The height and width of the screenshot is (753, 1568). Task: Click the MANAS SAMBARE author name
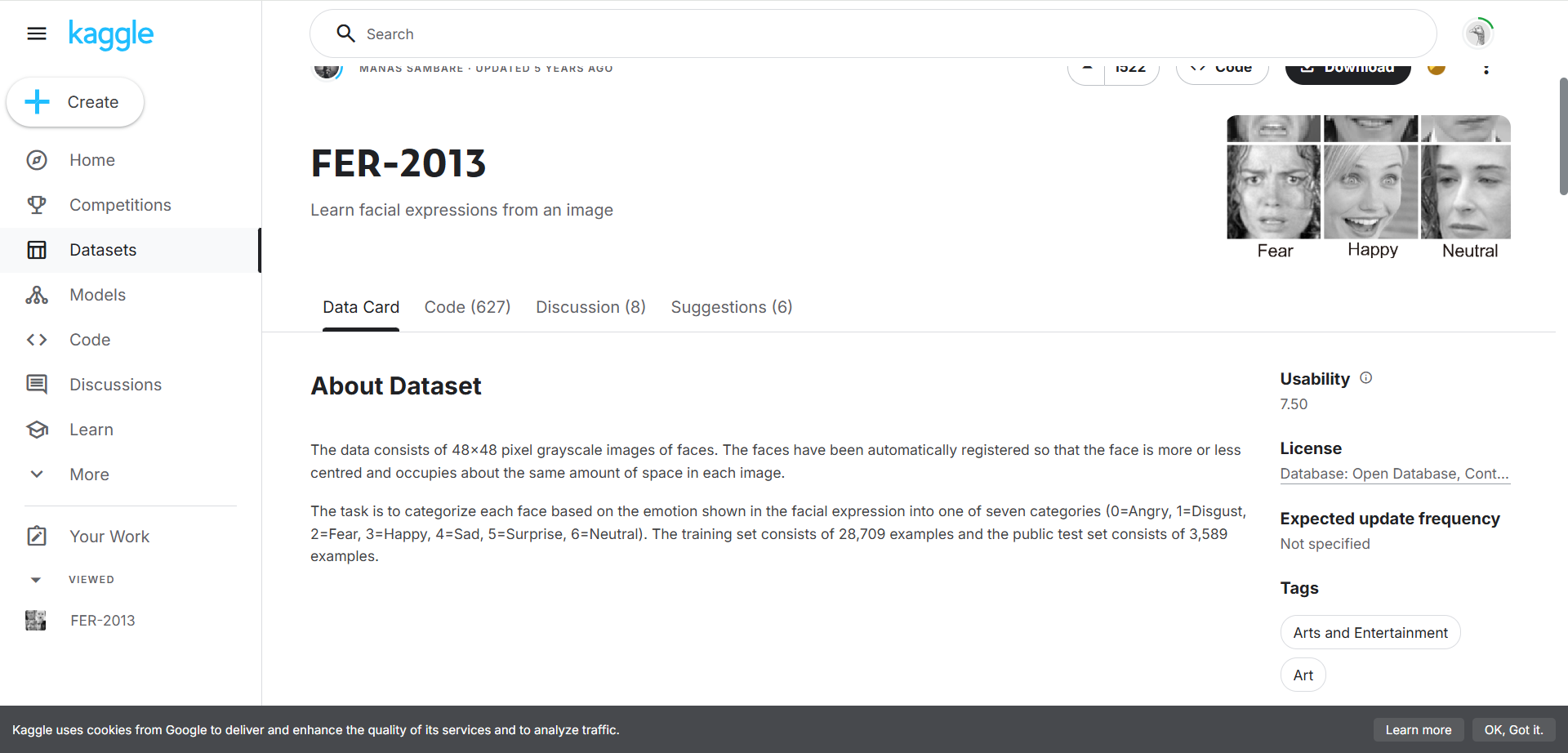(412, 69)
